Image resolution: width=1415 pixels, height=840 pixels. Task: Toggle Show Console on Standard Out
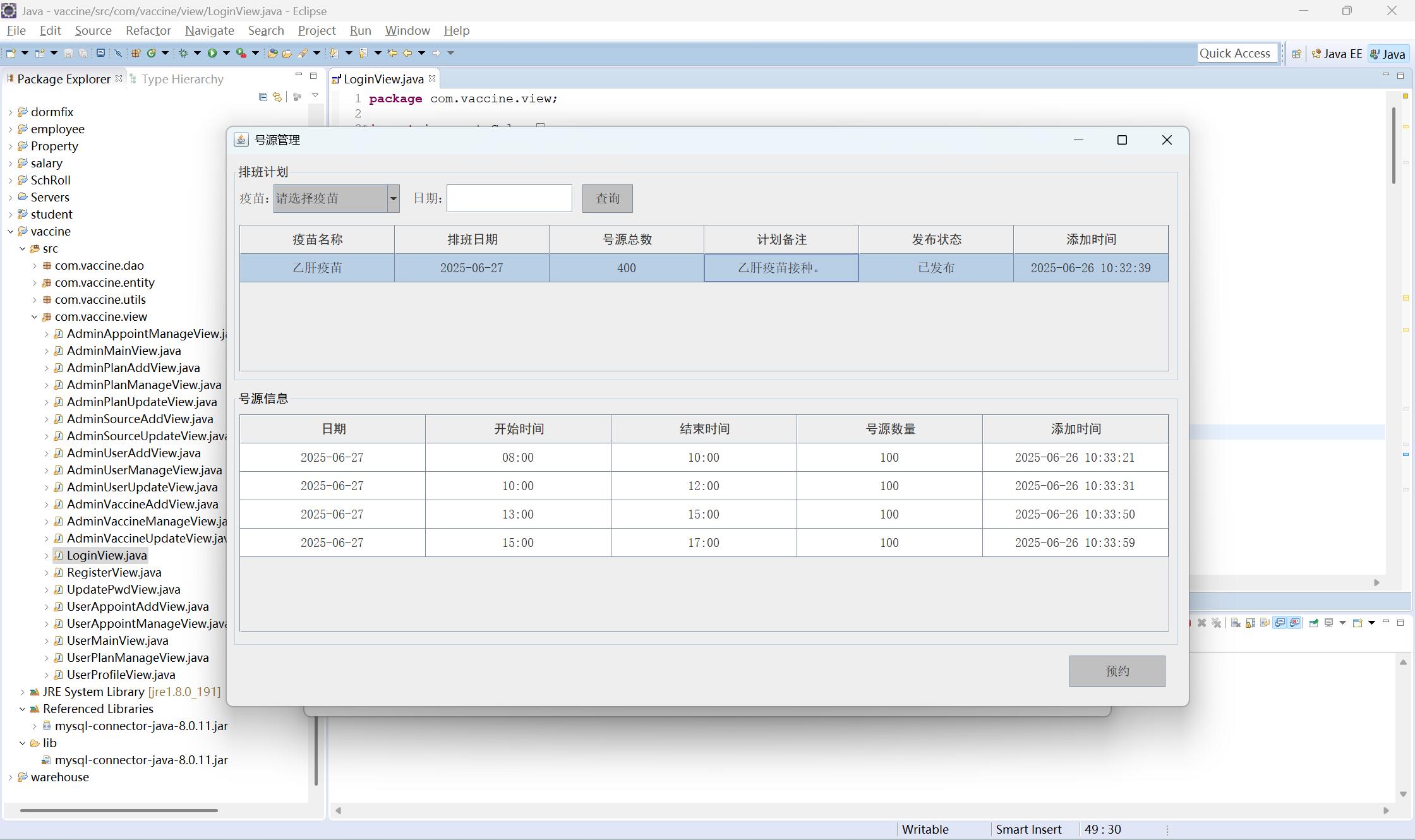(x=1280, y=623)
